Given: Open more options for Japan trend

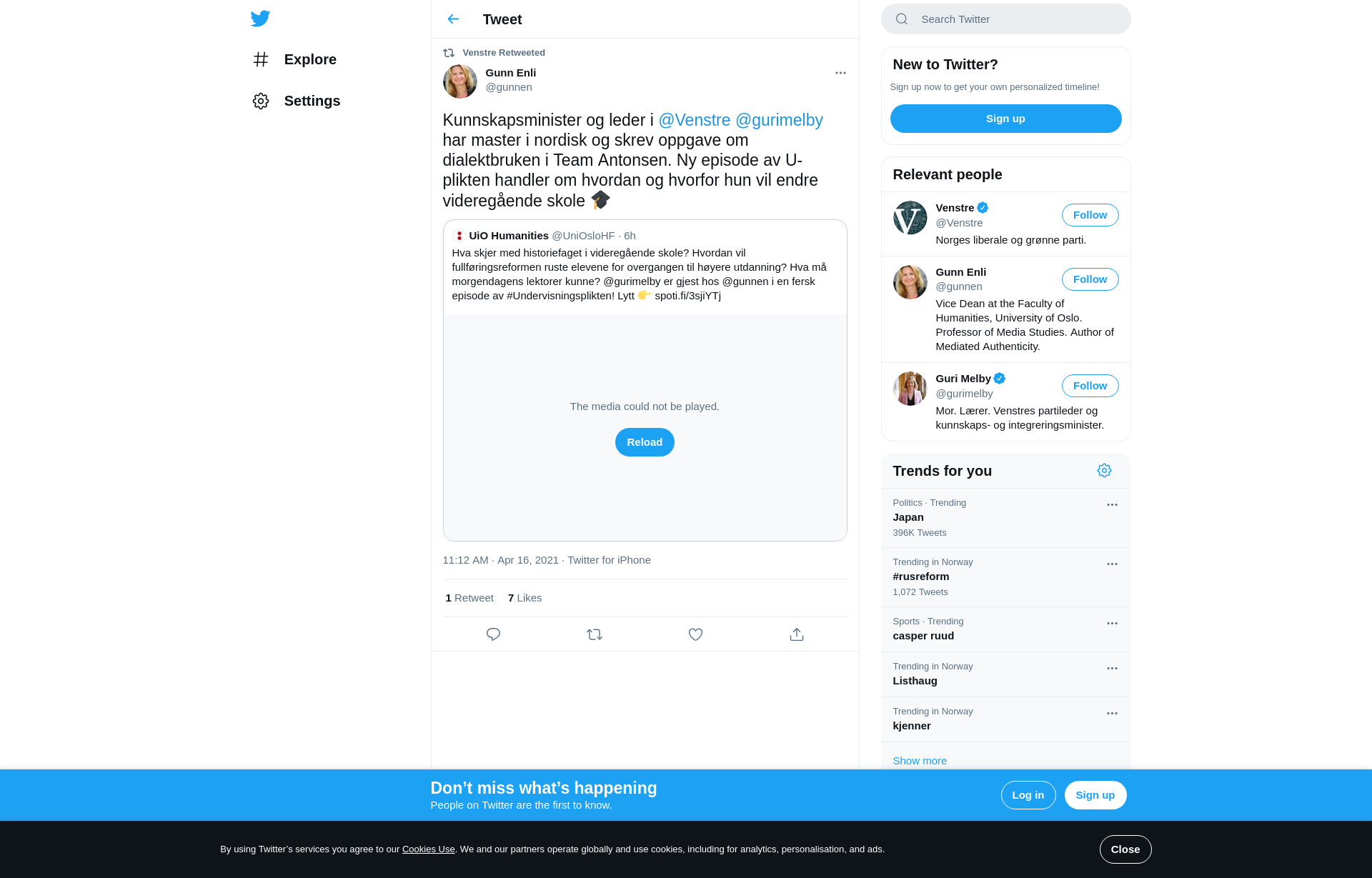Looking at the screenshot, I should (1112, 505).
